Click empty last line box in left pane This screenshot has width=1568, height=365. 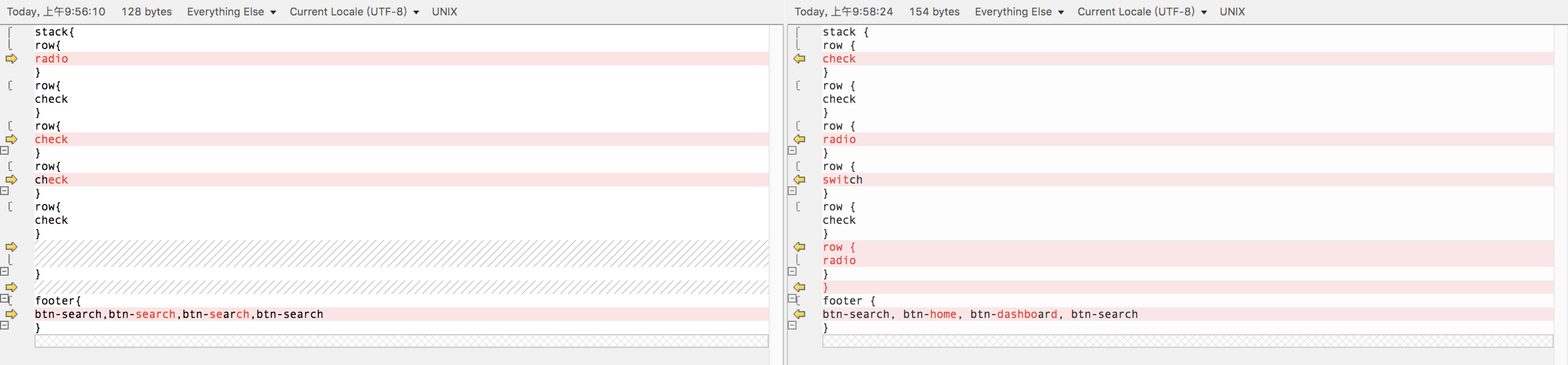(401, 341)
